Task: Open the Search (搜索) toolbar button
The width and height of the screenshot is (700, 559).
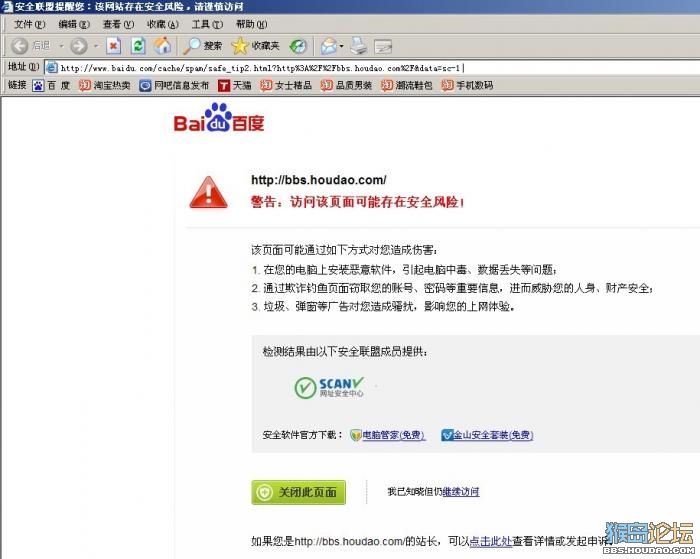Action: 203,46
